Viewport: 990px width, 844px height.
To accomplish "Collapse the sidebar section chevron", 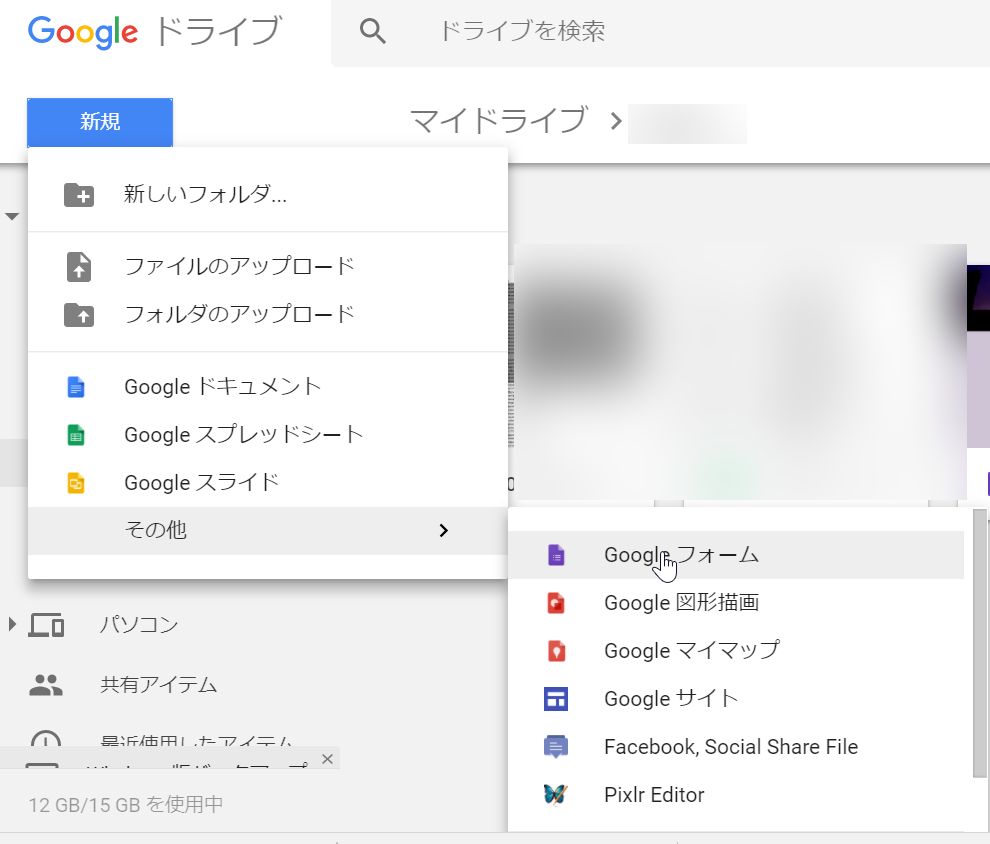I will [11, 215].
